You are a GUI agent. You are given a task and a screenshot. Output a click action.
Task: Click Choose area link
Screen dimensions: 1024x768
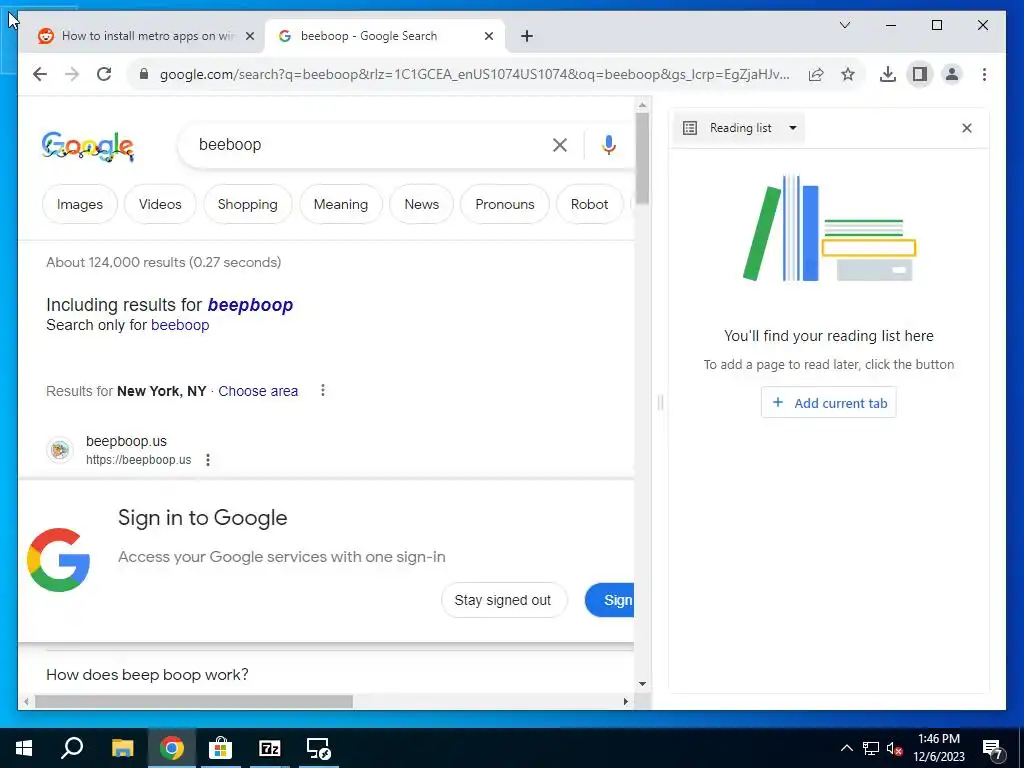[258, 391]
